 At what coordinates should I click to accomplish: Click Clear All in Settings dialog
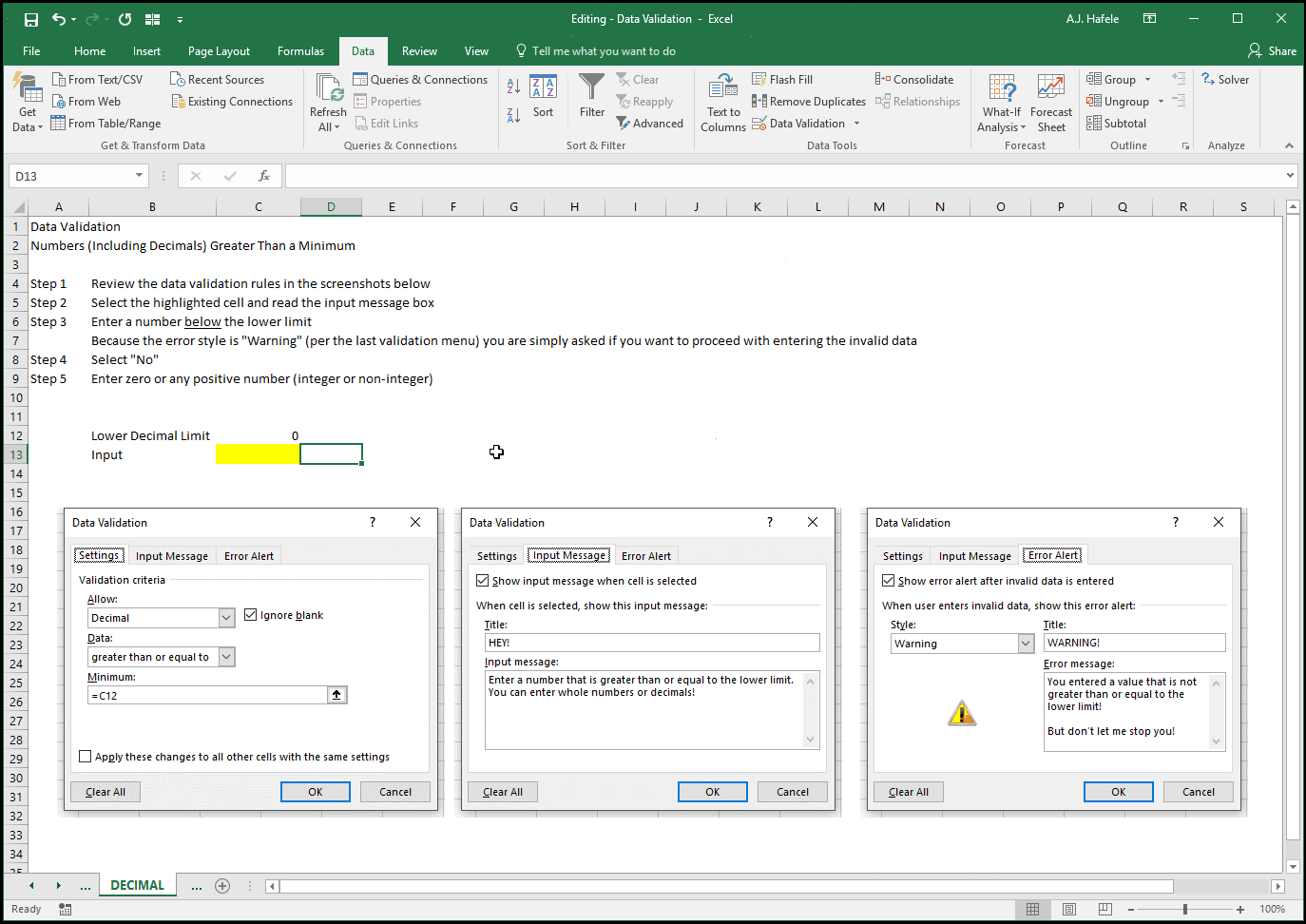(106, 792)
